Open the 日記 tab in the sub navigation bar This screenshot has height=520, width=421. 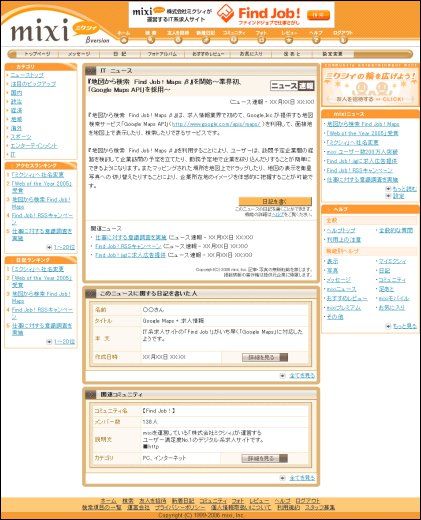click(x=119, y=54)
